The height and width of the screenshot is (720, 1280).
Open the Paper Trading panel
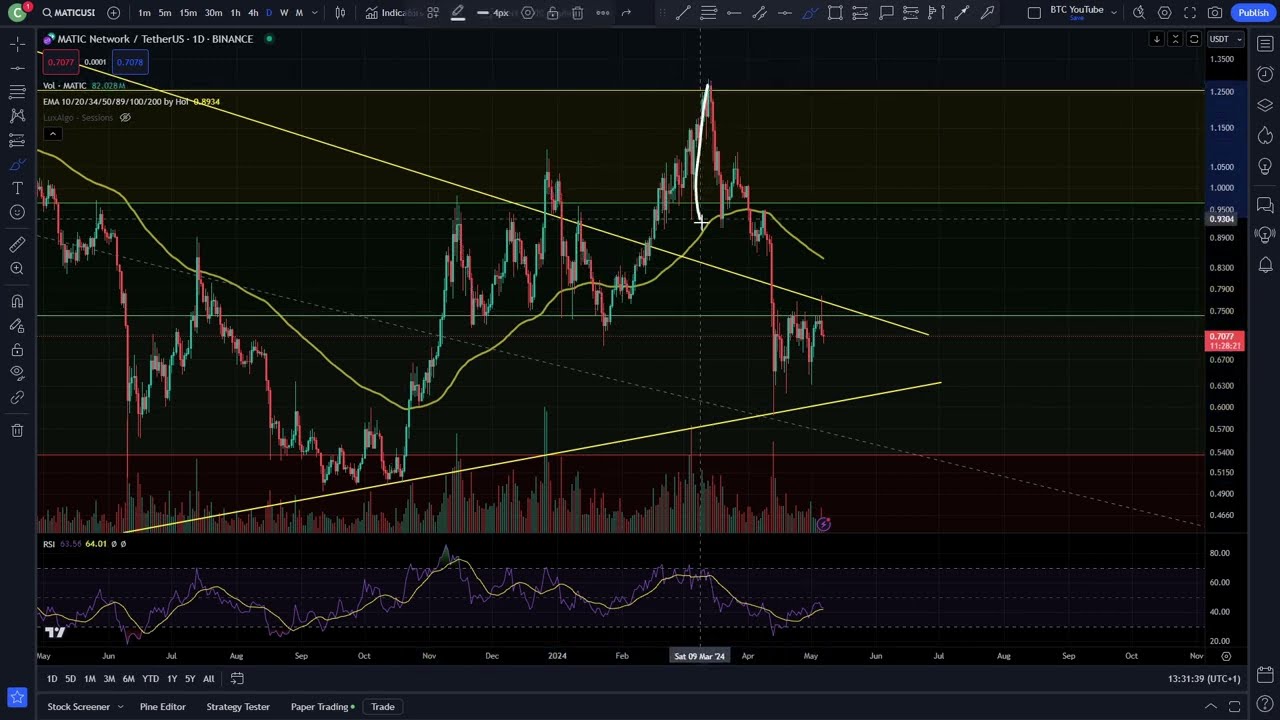321,707
